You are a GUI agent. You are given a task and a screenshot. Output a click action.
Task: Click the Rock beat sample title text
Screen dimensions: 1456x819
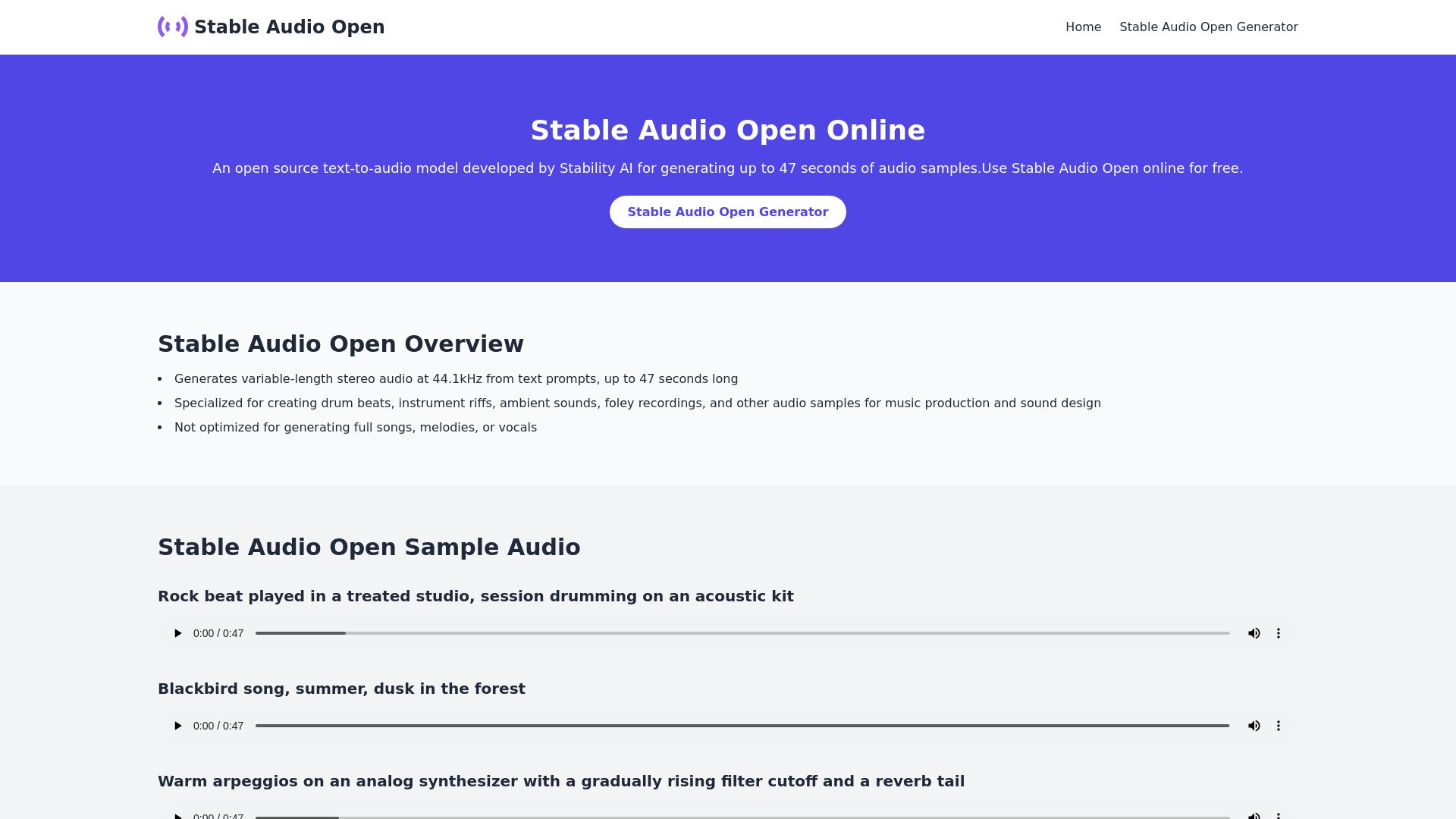point(475,596)
